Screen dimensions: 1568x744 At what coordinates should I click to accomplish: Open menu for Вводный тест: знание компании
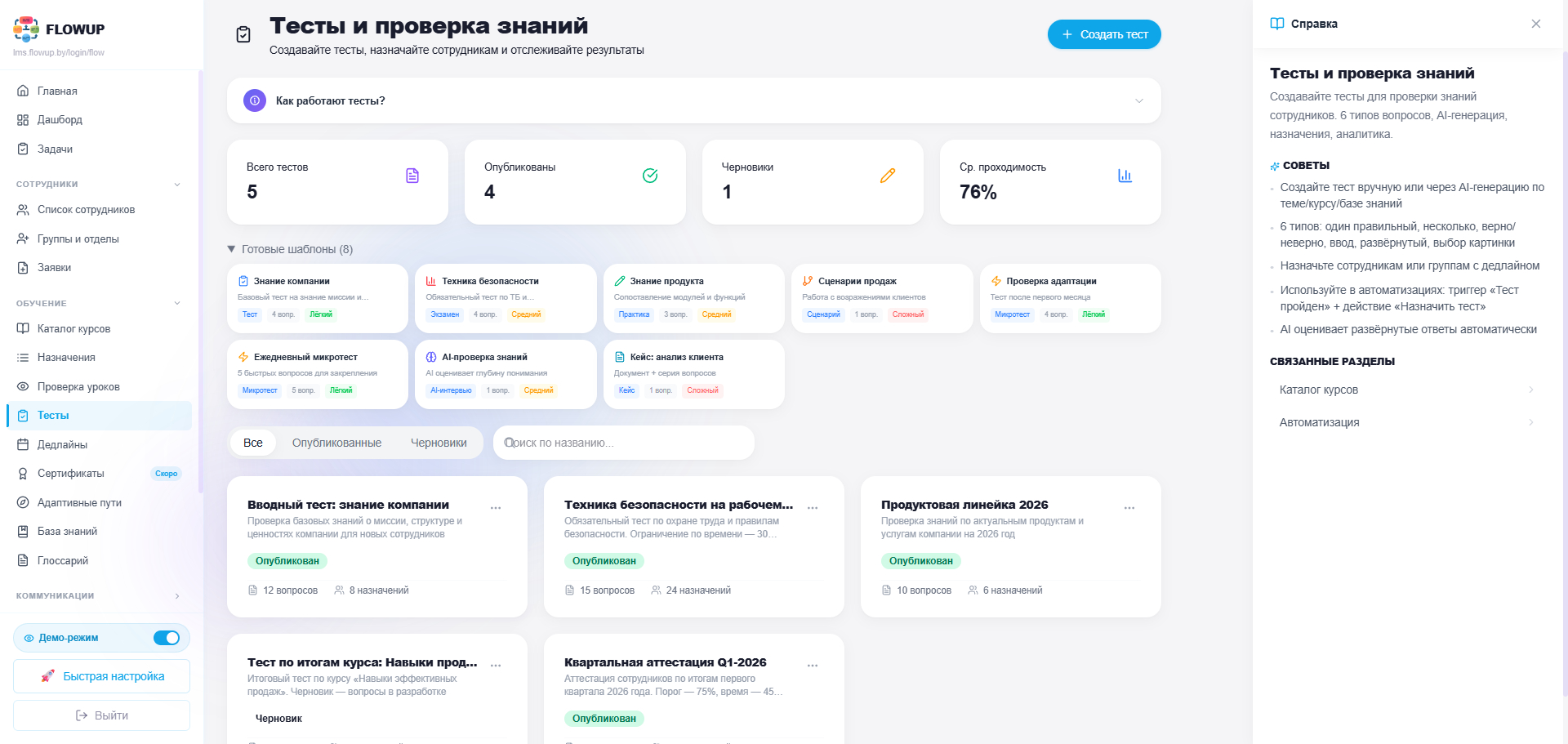click(x=496, y=508)
